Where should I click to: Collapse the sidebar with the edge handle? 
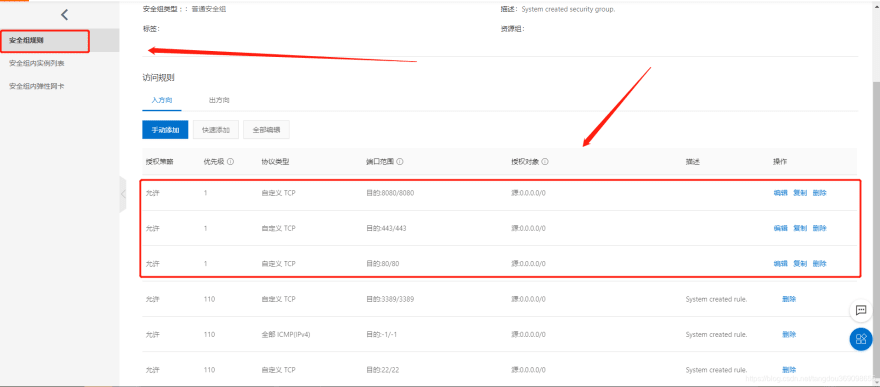pos(123,194)
